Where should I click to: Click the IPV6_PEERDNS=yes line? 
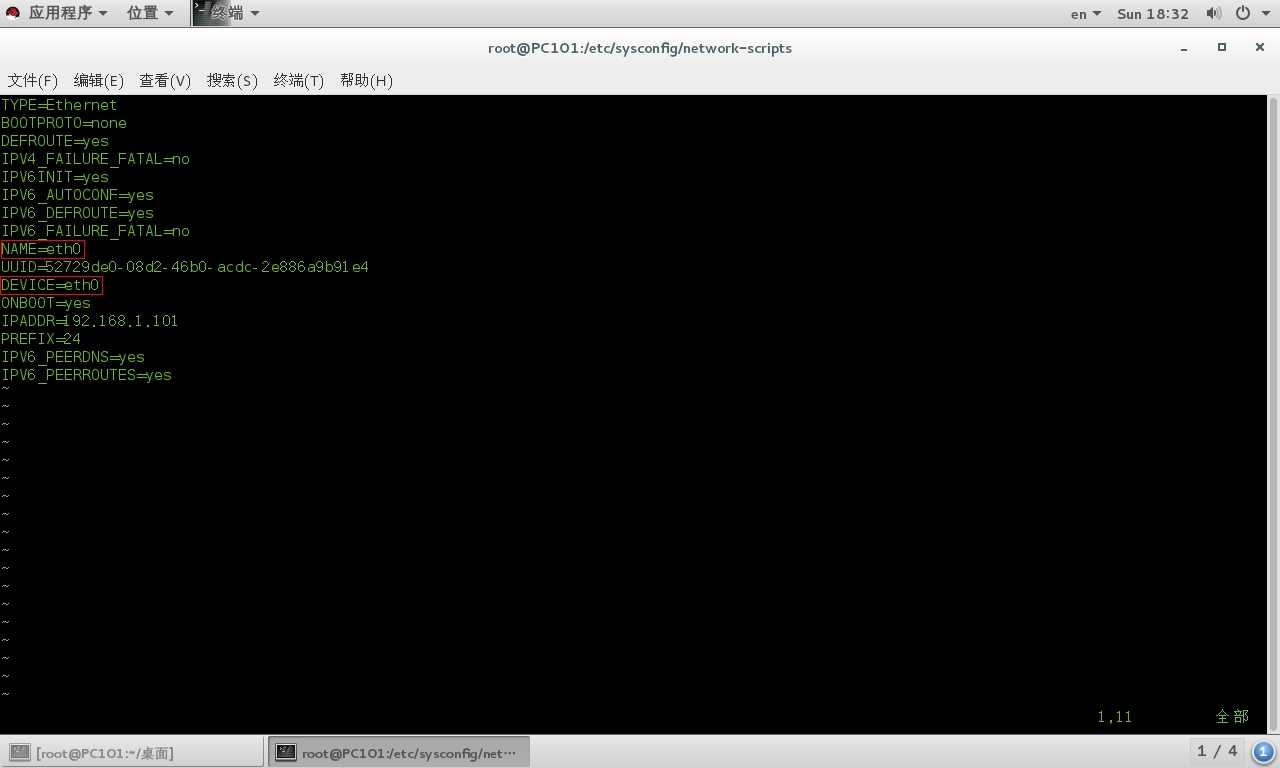point(73,357)
